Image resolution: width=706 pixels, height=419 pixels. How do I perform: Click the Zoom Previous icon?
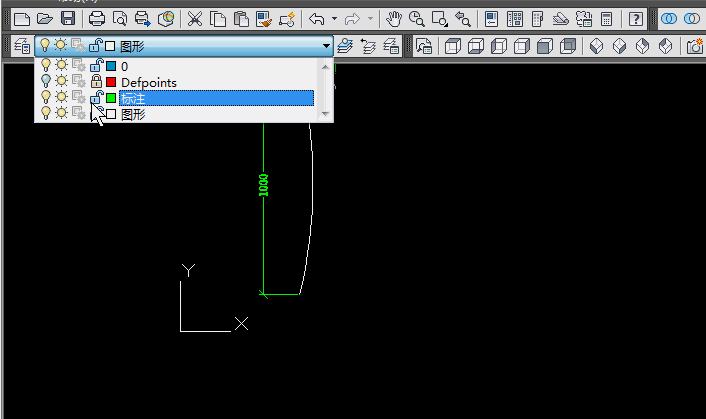tap(463, 18)
